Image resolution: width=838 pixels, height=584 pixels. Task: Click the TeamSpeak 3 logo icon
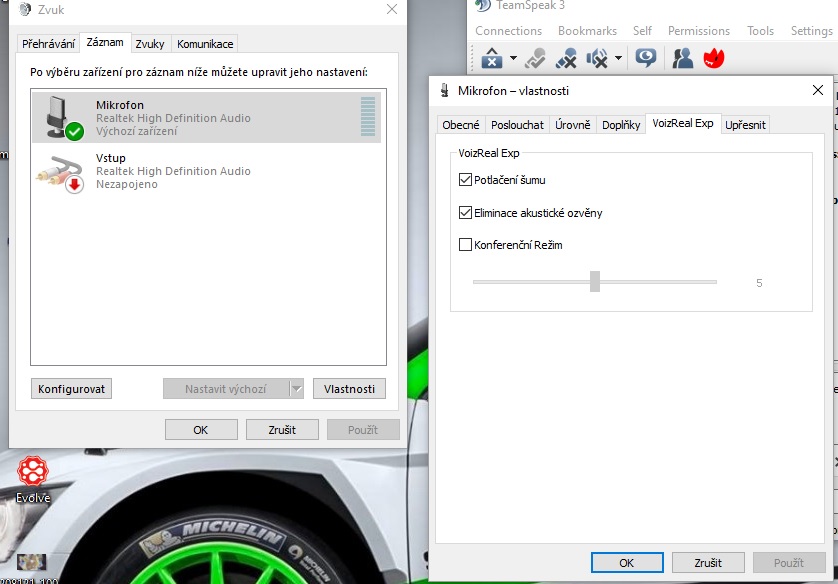(x=483, y=5)
